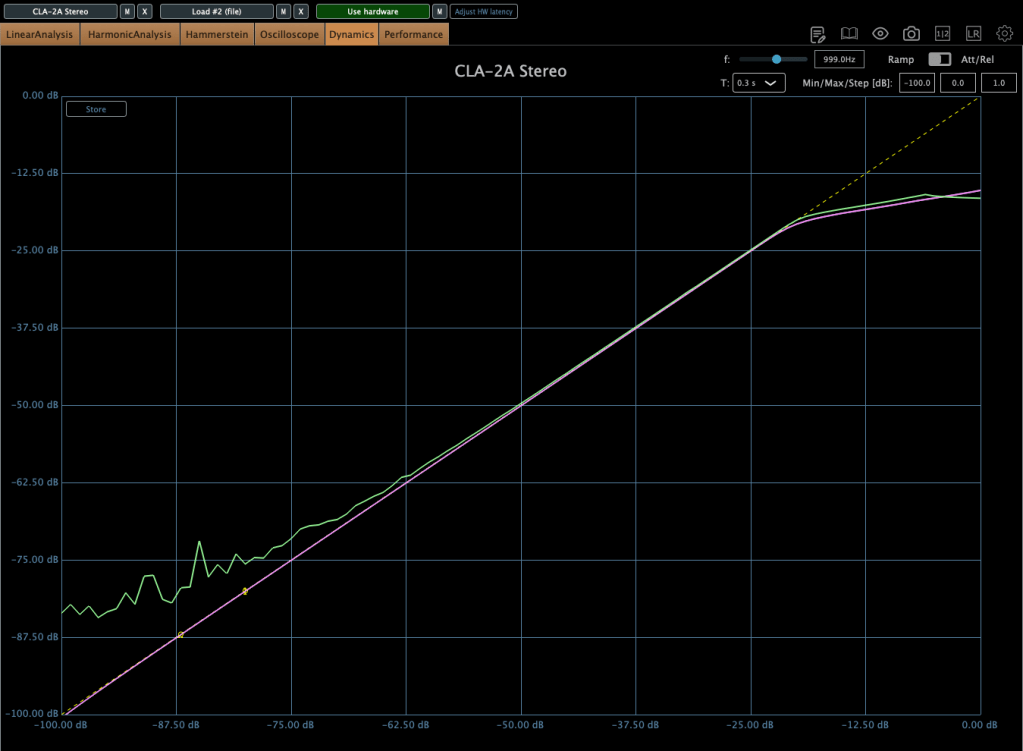Open the CLA-2A Stereo plugin selector
The height and width of the screenshot is (751, 1023).
(60, 12)
